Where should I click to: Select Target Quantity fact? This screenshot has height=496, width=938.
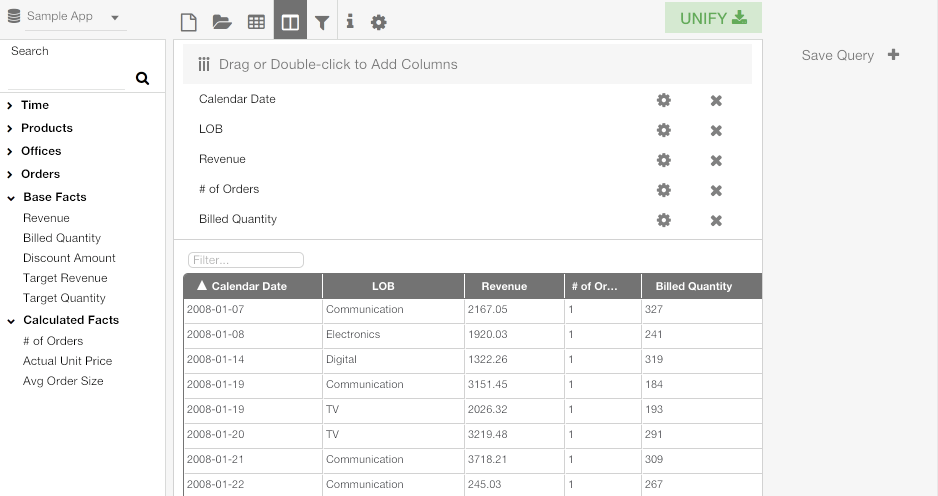pos(64,298)
